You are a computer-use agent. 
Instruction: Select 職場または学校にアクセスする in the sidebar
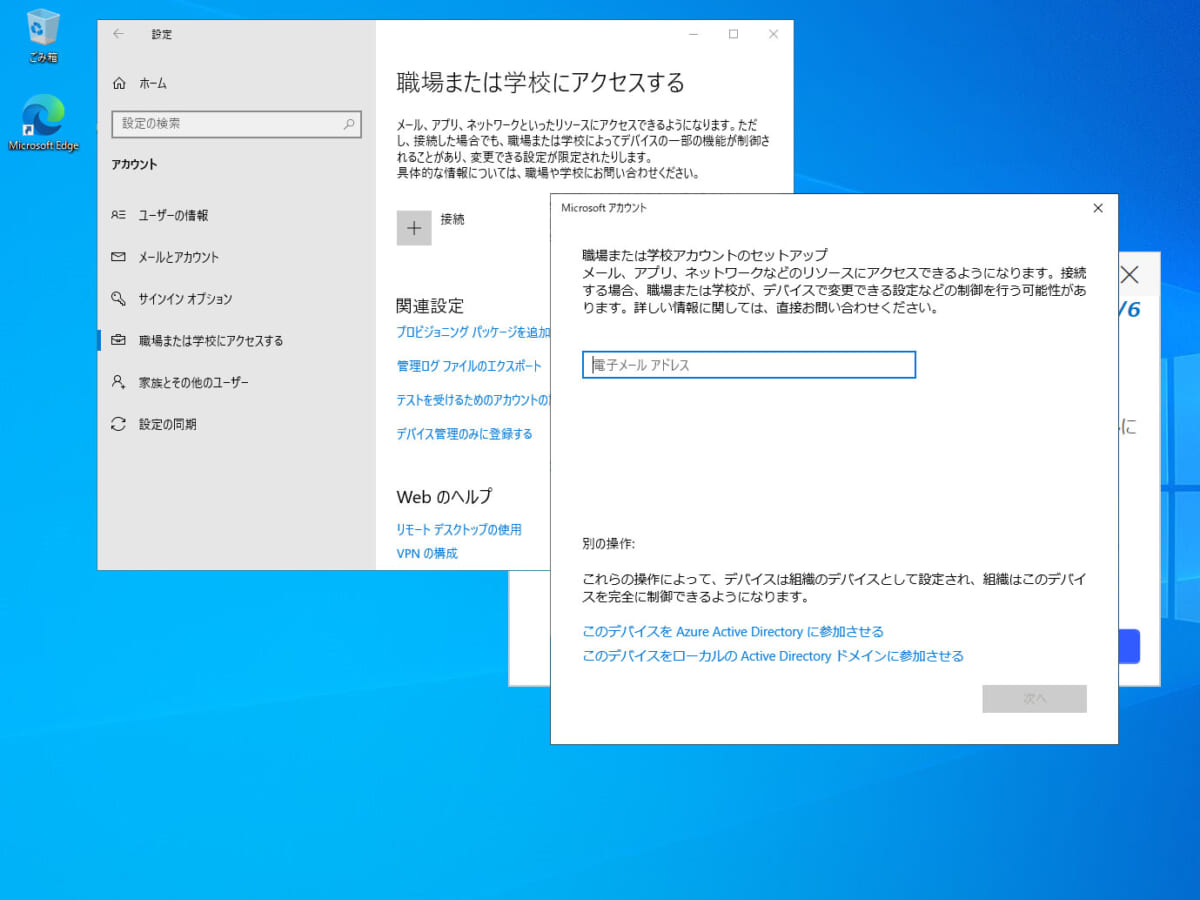click(x=210, y=341)
